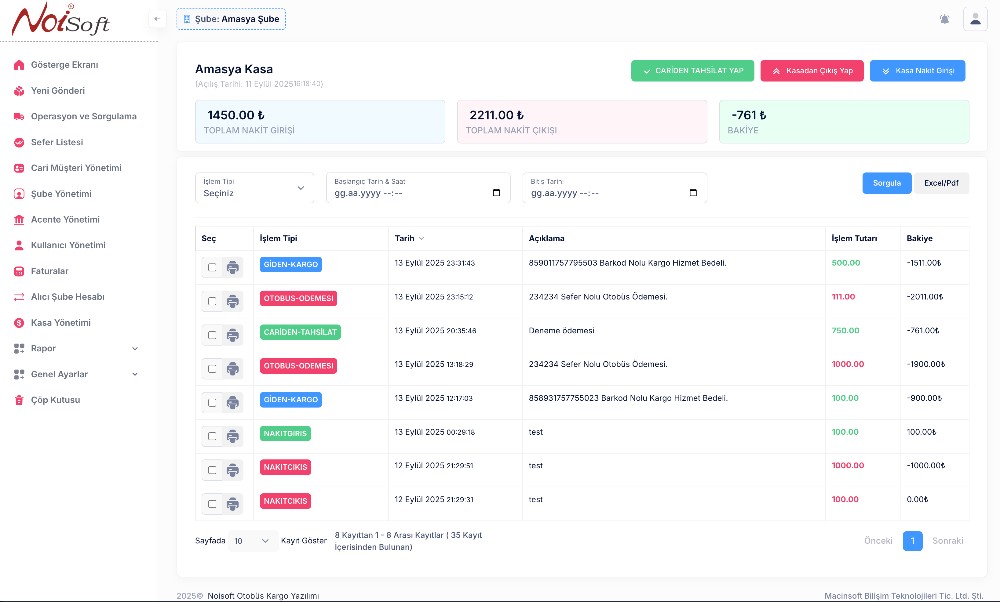Click printer icon for CARİDEN-TAHSİLAT row
This screenshot has height=602, width=1000.
(x=233, y=335)
